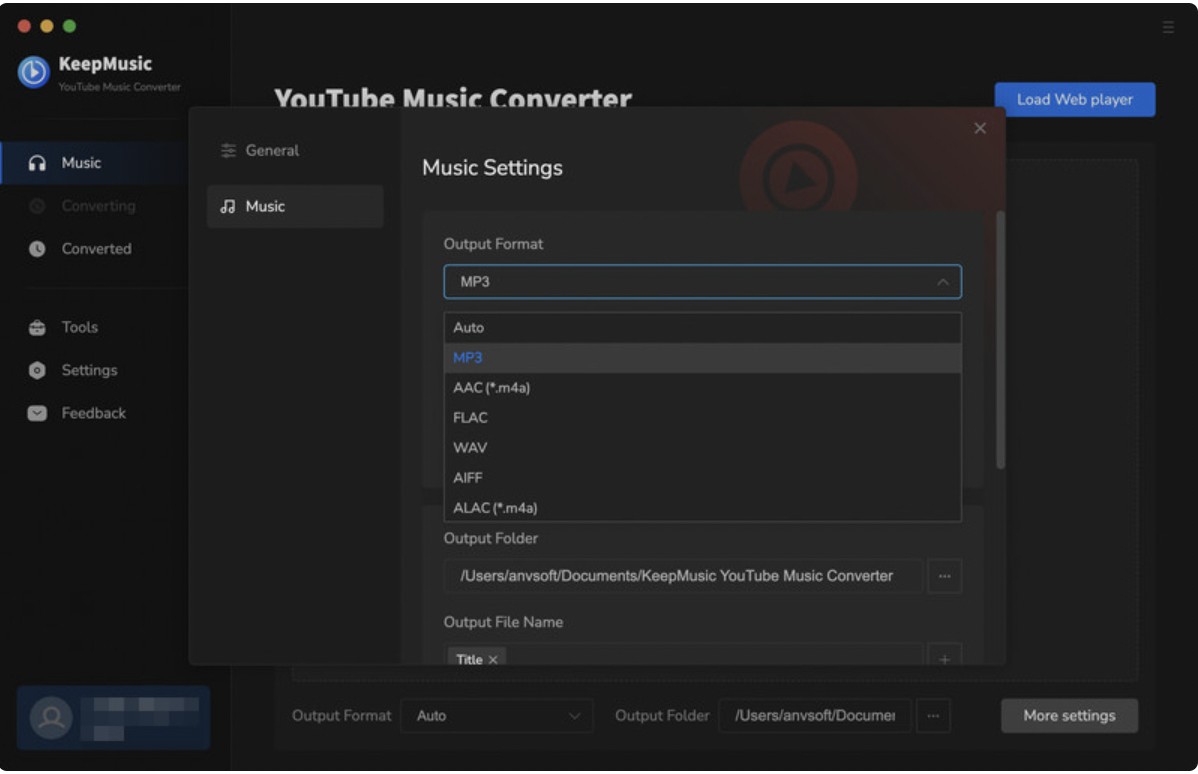The width and height of the screenshot is (1198, 774).
Task: Switch to the General settings tab
Action: (295, 151)
